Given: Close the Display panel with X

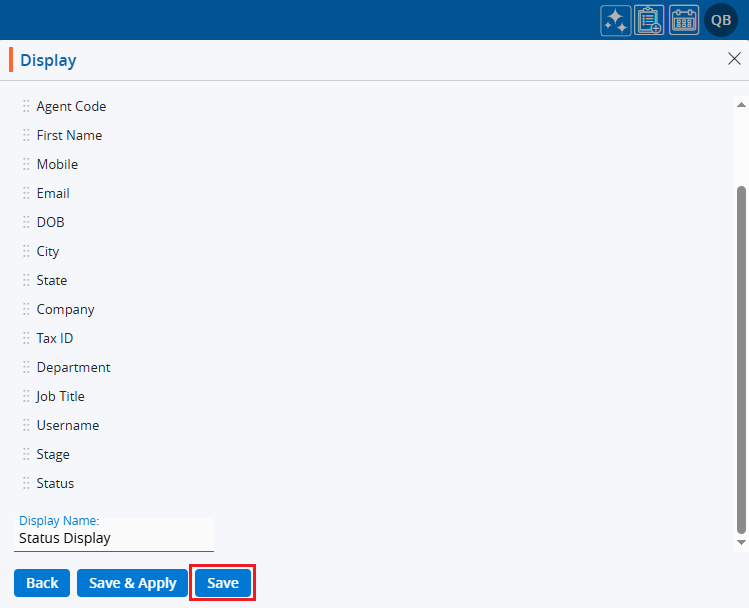Looking at the screenshot, I should click(x=733, y=59).
